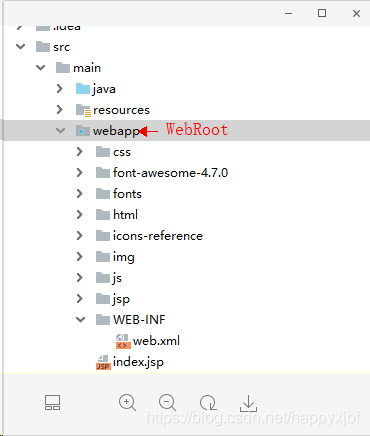Click the img folder icon
The width and height of the screenshot is (370, 436).
click(103, 256)
